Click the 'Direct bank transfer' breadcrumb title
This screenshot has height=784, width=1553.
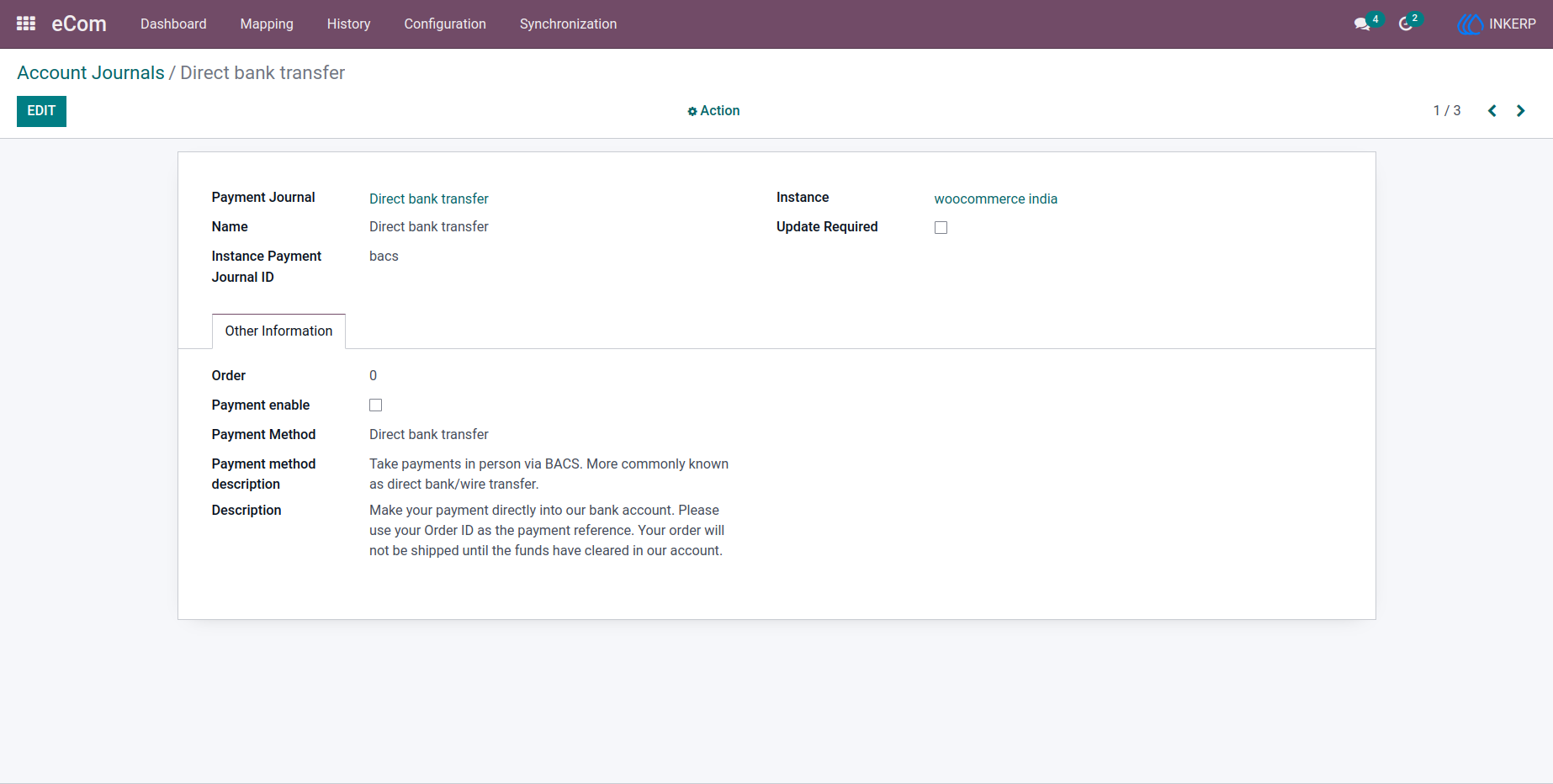point(262,73)
